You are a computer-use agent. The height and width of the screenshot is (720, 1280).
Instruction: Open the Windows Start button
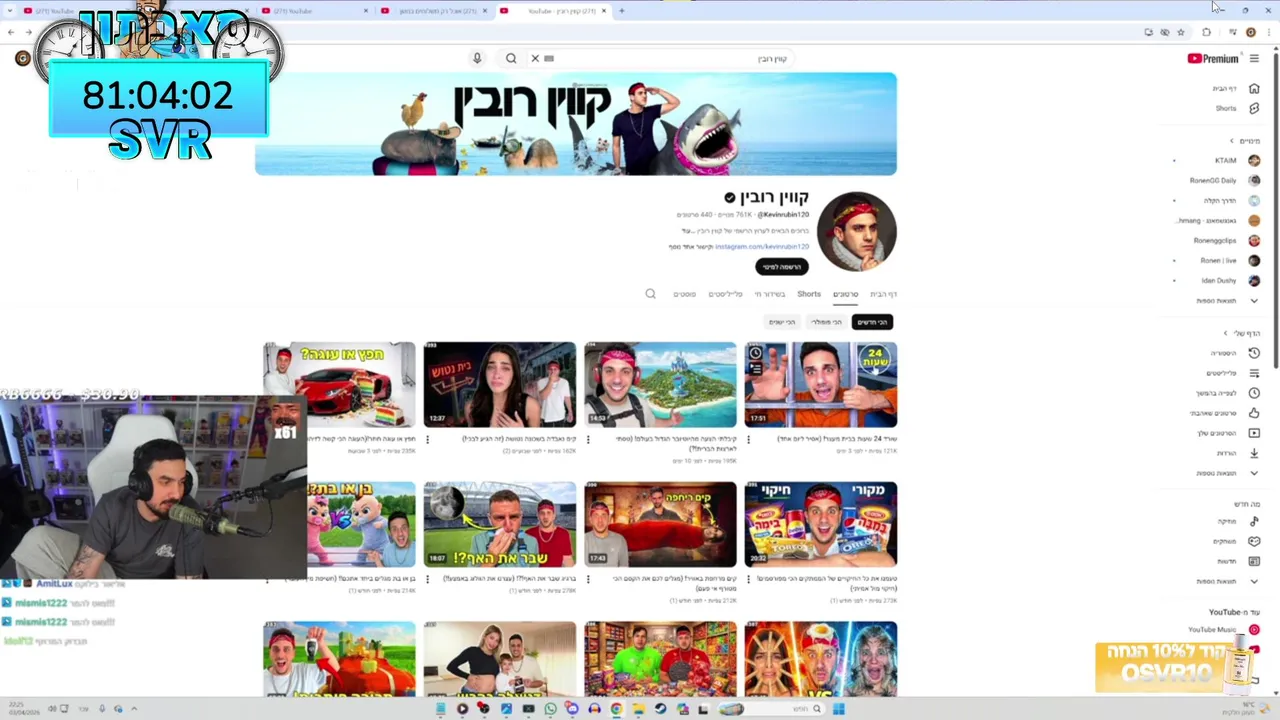(839, 709)
